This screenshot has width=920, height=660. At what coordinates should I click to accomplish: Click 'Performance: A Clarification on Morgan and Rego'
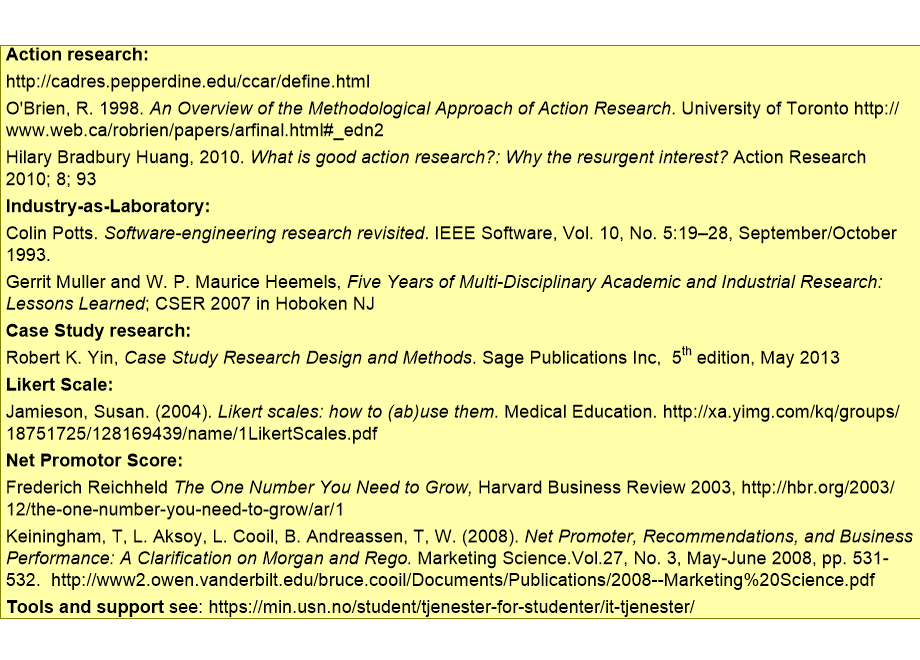[208, 558]
